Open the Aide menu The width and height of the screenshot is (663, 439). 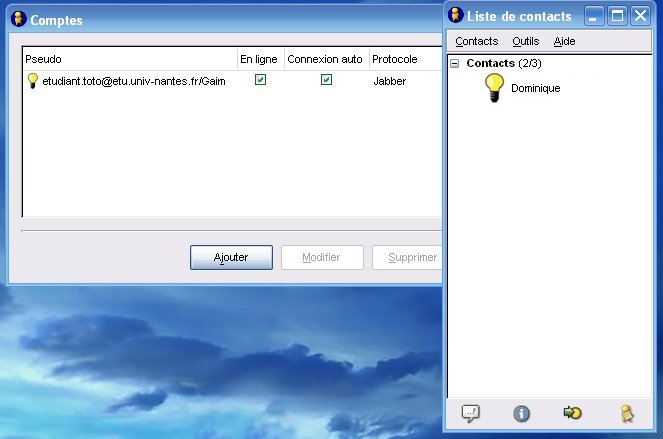click(x=564, y=41)
